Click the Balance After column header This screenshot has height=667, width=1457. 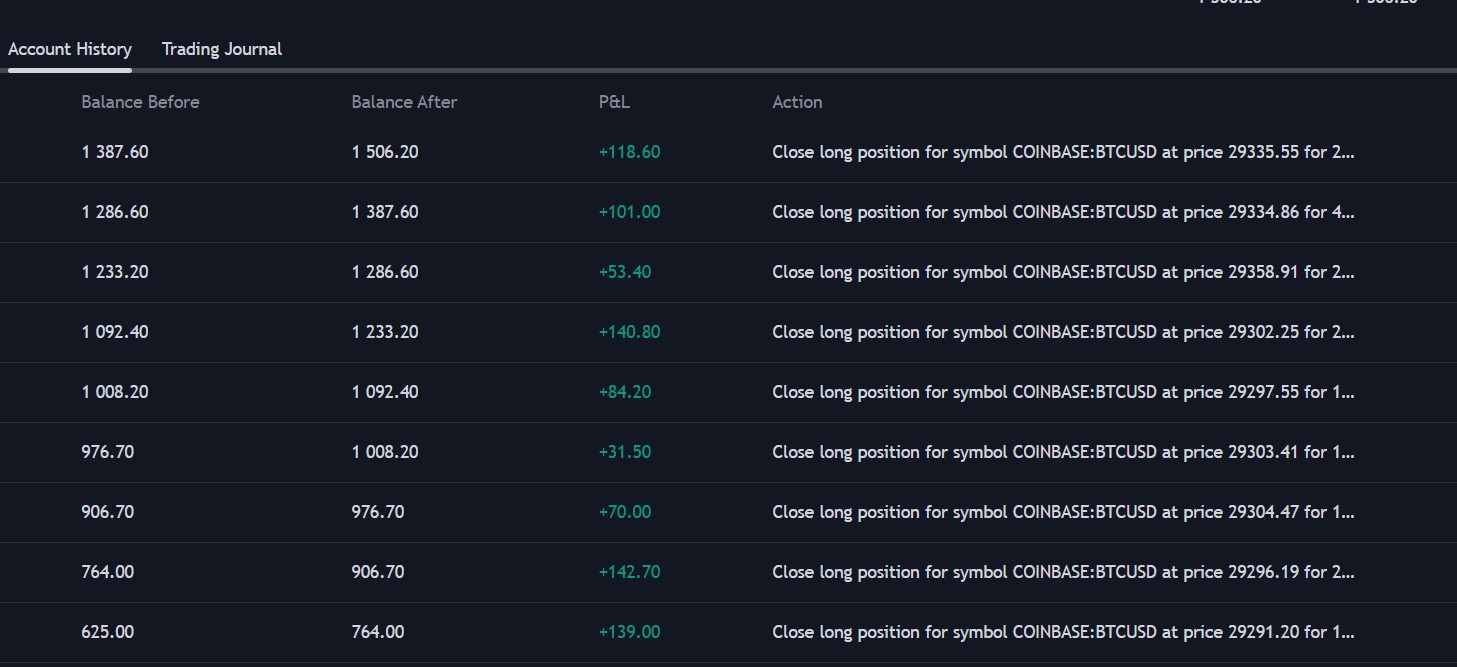tap(404, 102)
